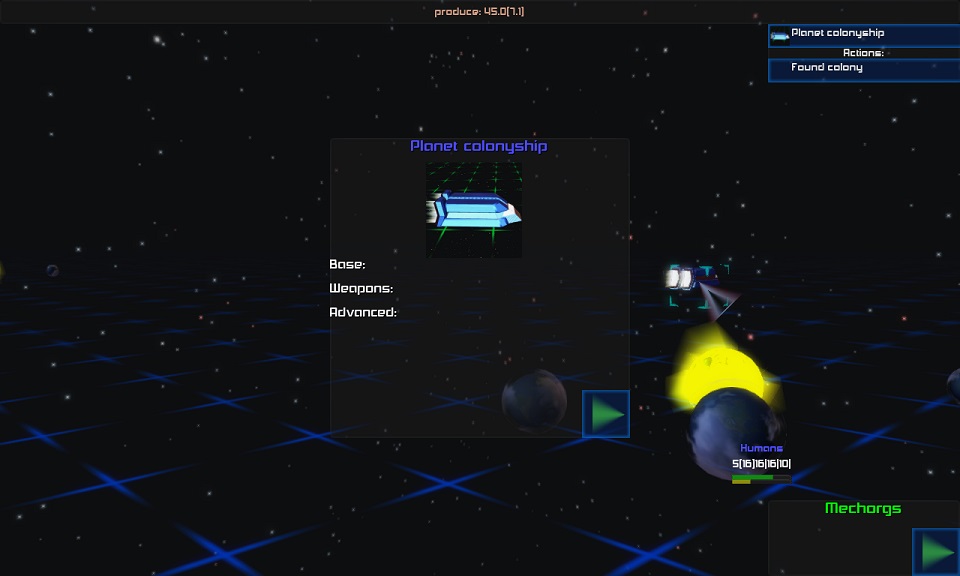Click the Humans faction label
960x576 pixels.
761,448
